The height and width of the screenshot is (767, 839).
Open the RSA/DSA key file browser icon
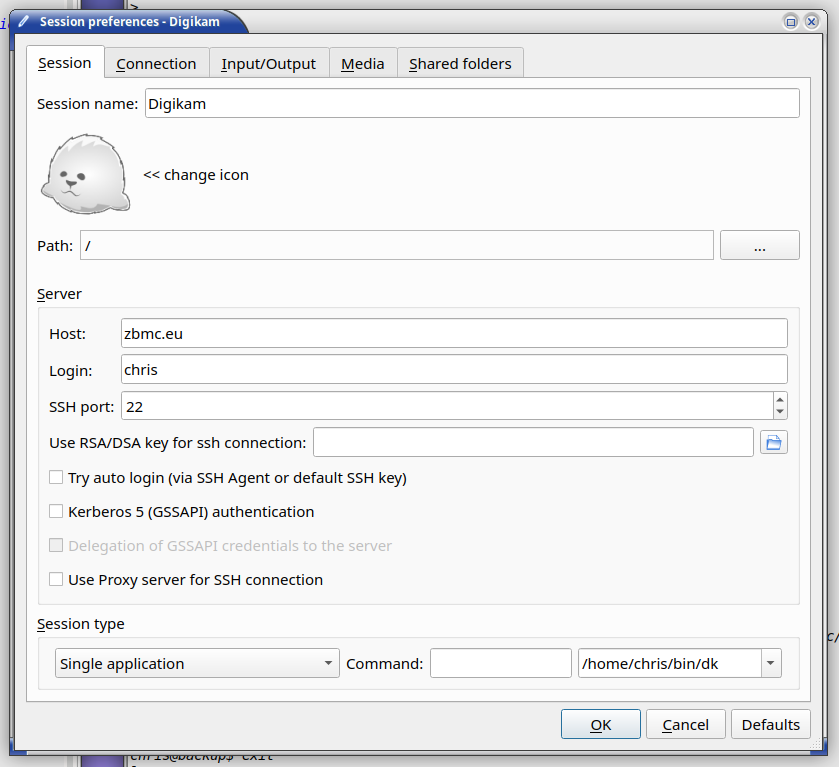pyautogui.click(x=774, y=443)
